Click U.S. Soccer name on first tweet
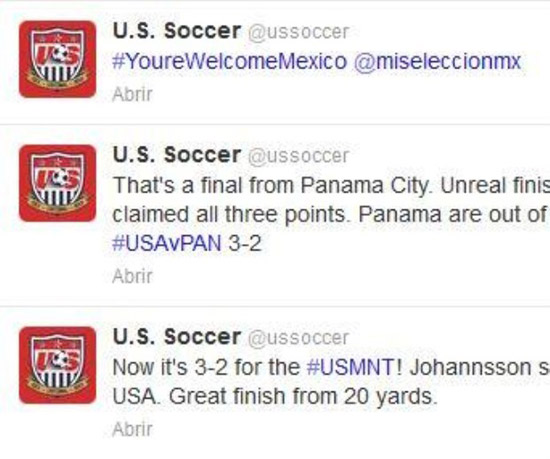 click(x=177, y=31)
